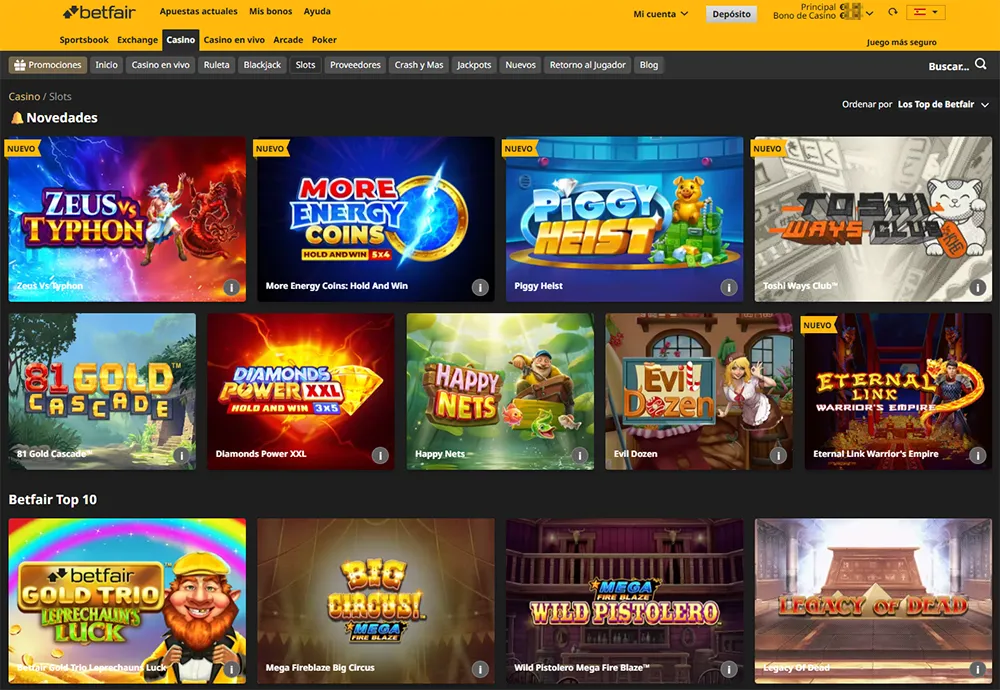Click the Buscar search field
1000x690 pixels.
click(948, 66)
